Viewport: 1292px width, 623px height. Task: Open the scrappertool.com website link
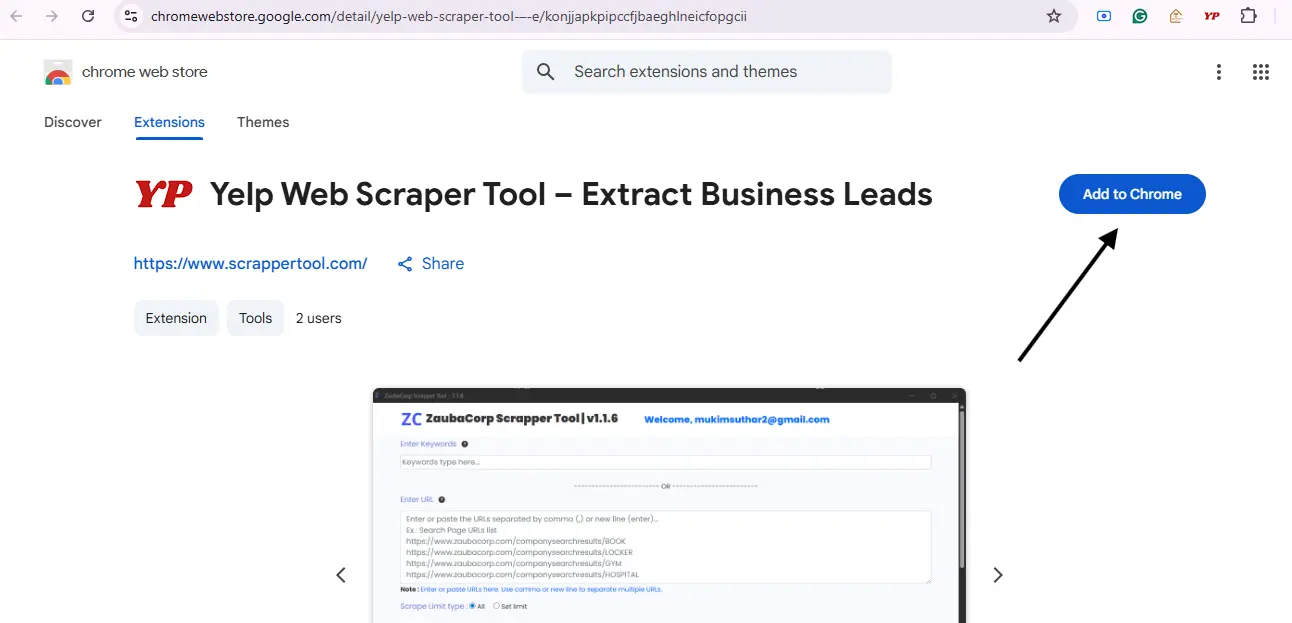click(x=251, y=263)
